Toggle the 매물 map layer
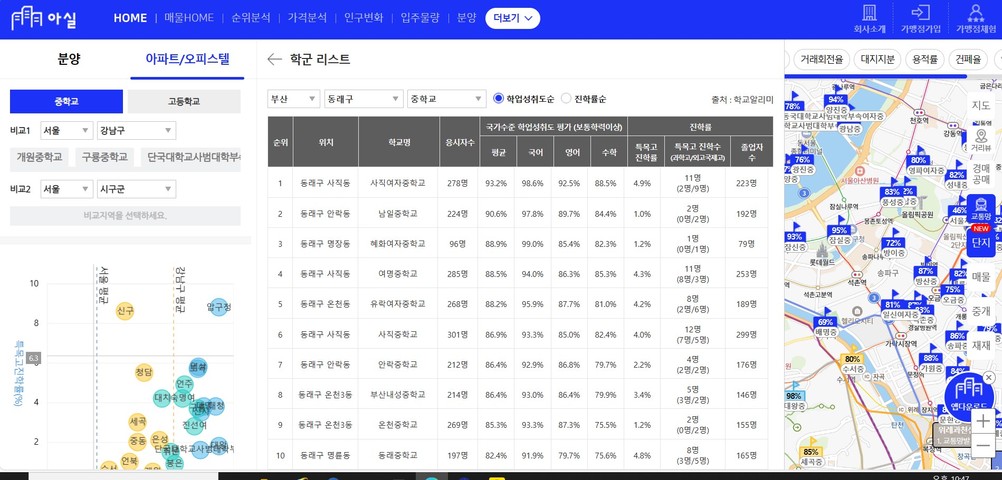This screenshot has height=480, width=1002. (981, 277)
